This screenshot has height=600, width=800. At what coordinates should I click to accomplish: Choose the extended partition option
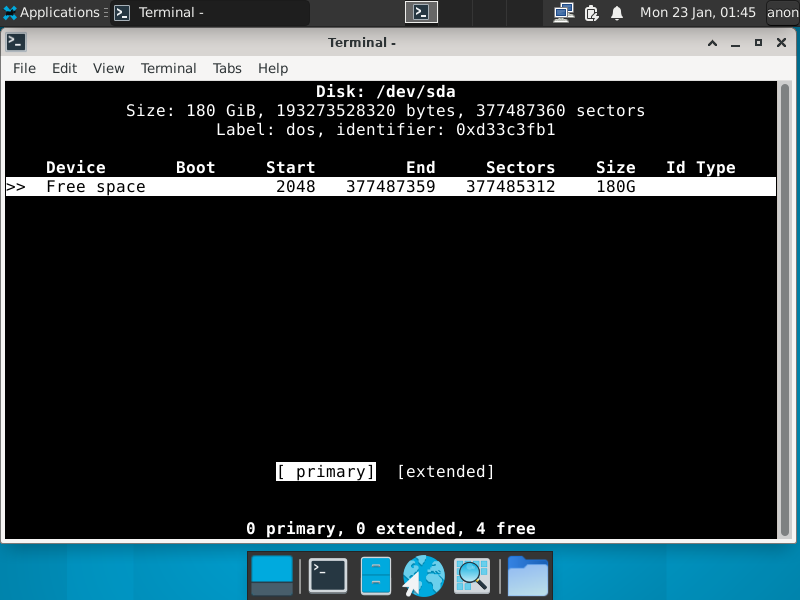pos(445,471)
